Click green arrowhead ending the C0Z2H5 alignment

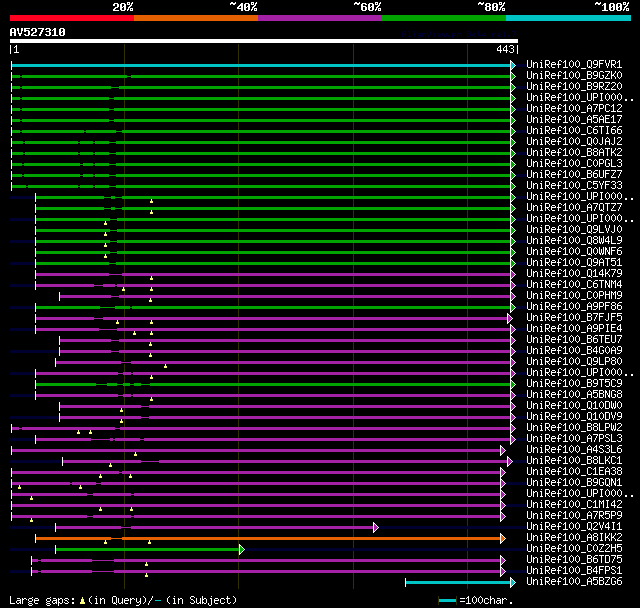click(x=242, y=550)
